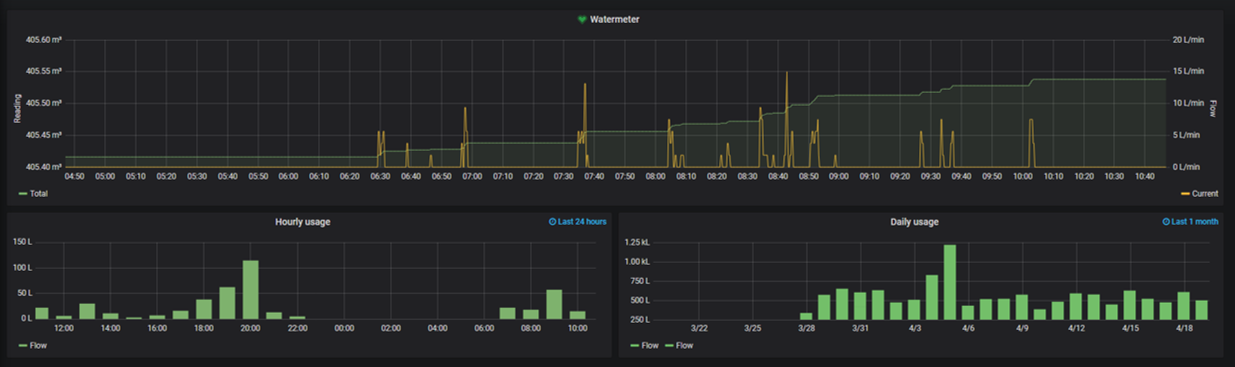Click the 405.60 m³ reading axis label

(x=44, y=40)
